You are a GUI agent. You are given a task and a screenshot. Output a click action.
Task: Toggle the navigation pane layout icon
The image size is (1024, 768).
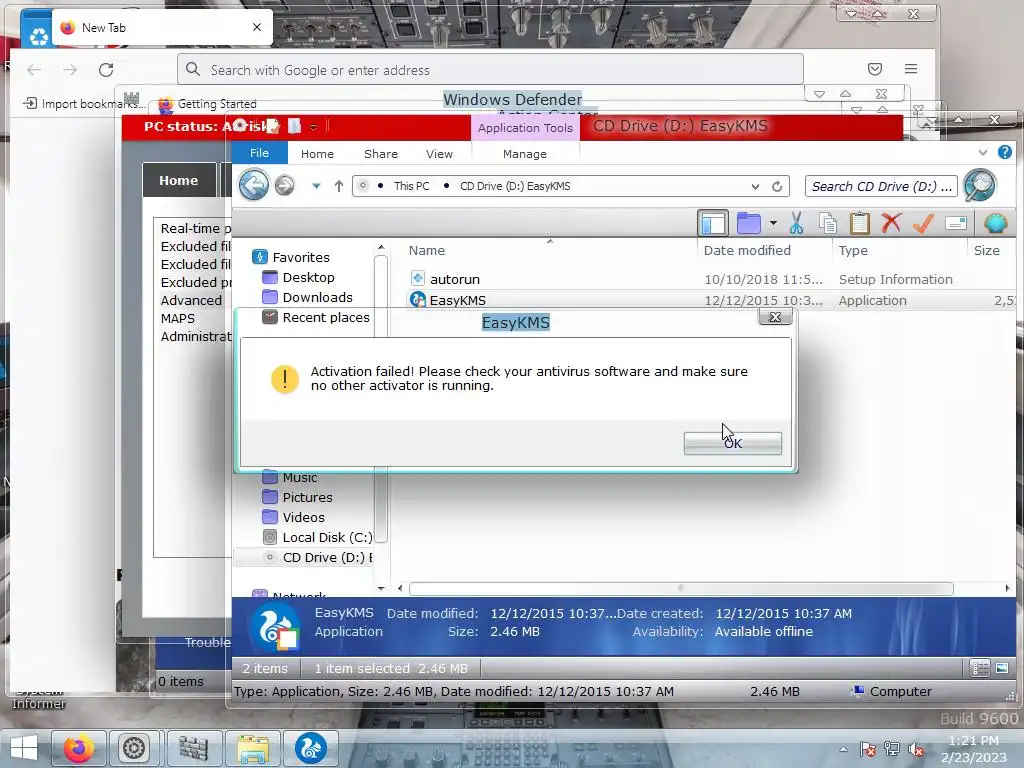tap(712, 223)
